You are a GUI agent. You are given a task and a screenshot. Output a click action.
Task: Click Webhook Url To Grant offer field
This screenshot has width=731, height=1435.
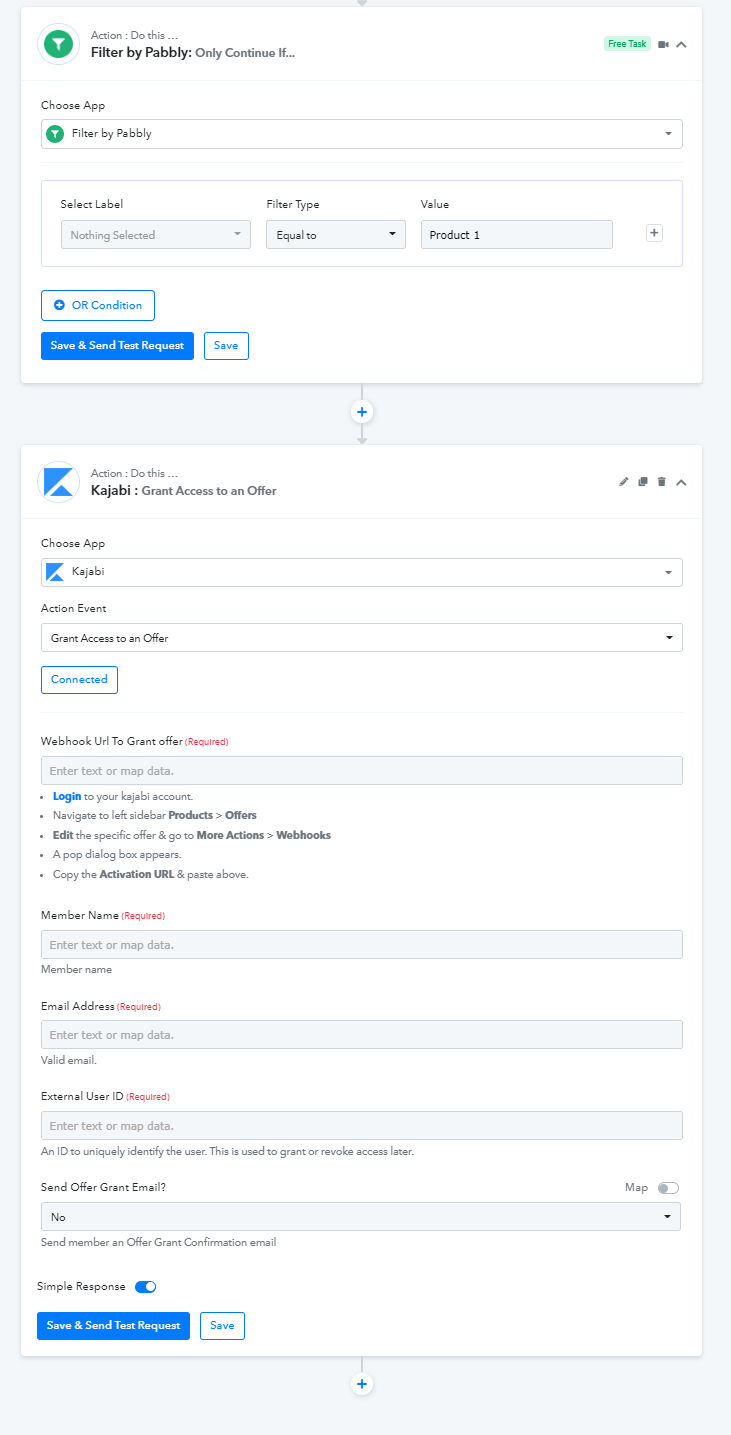[x=362, y=771]
